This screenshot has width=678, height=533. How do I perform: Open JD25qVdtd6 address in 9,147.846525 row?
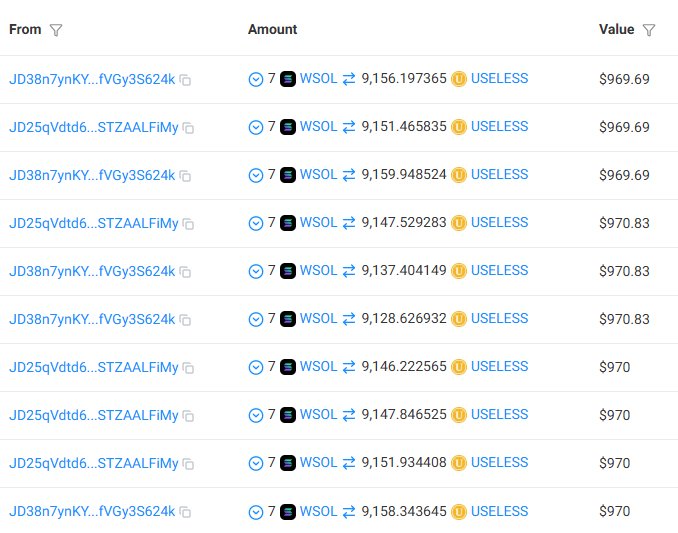(94, 415)
